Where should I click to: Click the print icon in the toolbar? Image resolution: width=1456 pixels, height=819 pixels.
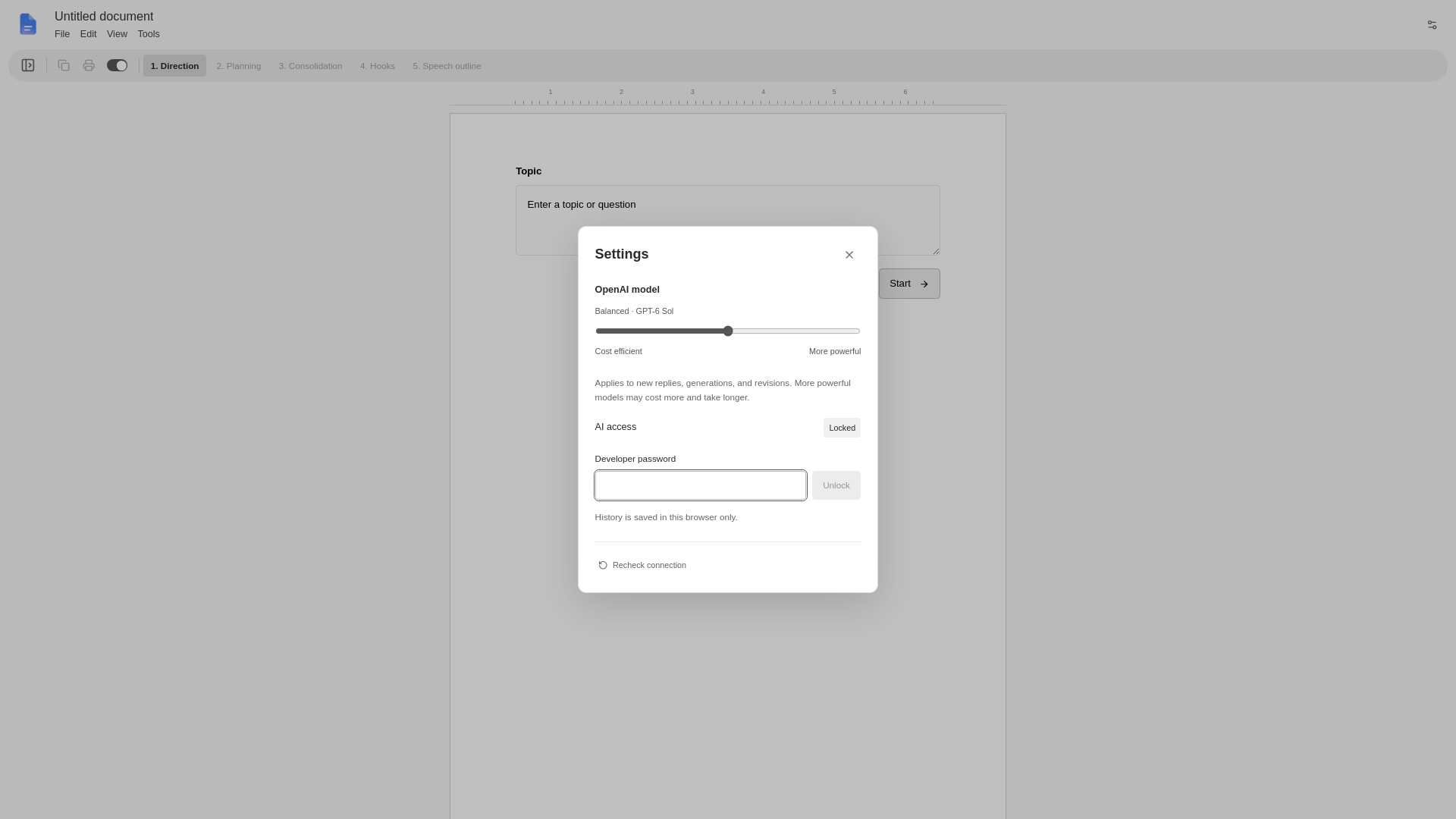[89, 65]
